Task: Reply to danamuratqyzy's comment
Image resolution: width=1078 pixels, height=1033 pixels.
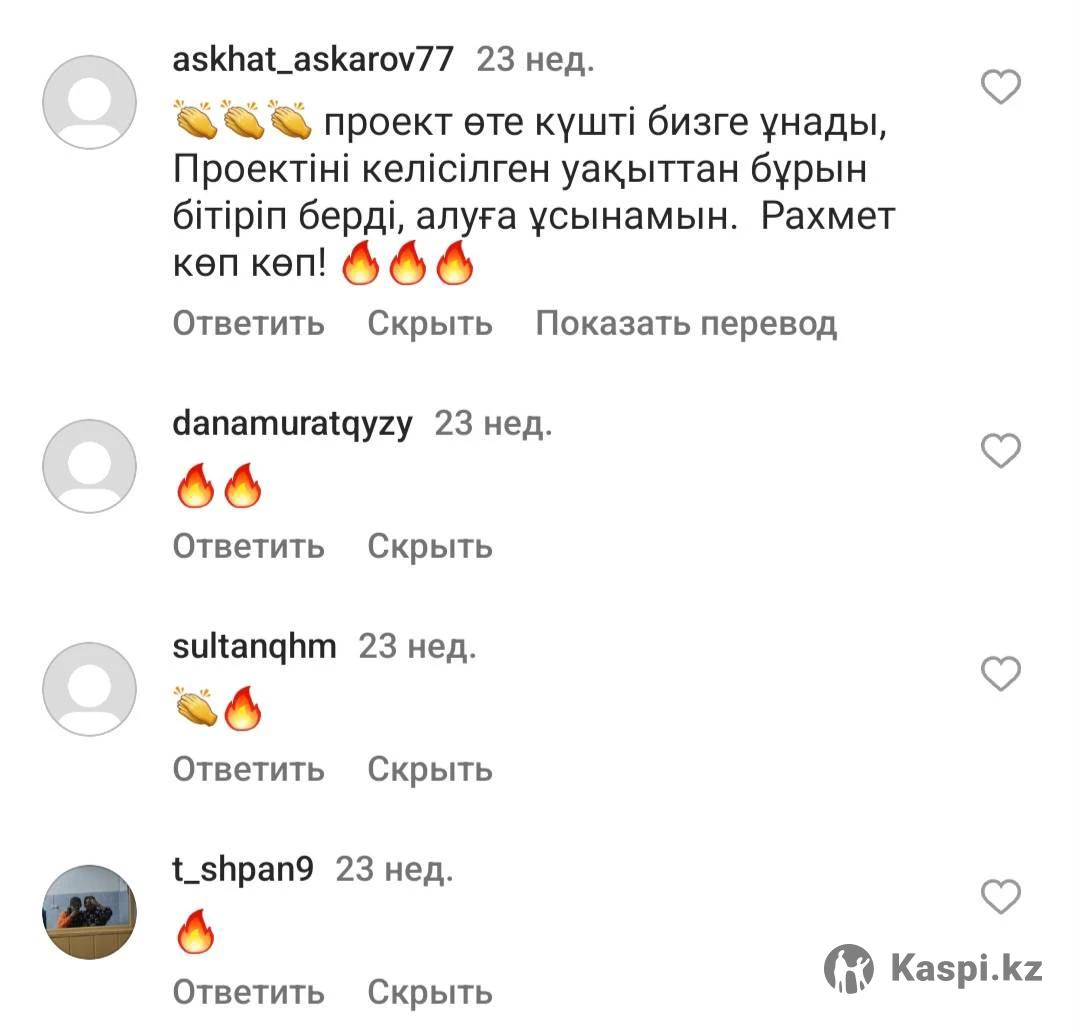Action: coord(248,546)
